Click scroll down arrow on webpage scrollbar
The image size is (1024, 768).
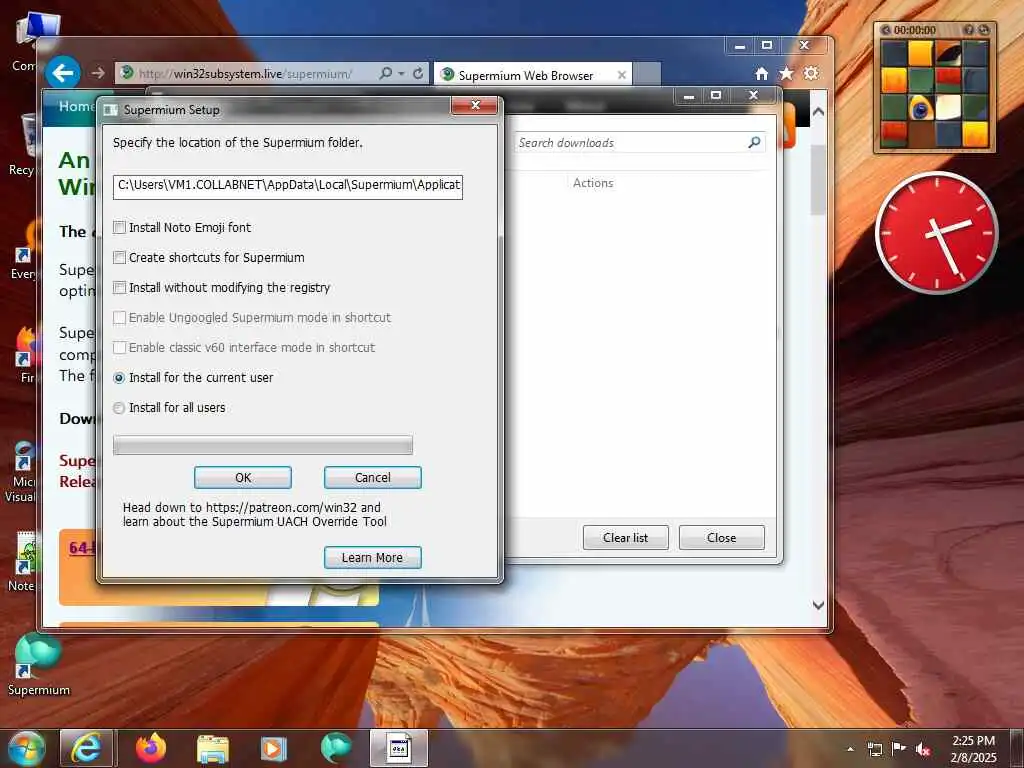818,605
